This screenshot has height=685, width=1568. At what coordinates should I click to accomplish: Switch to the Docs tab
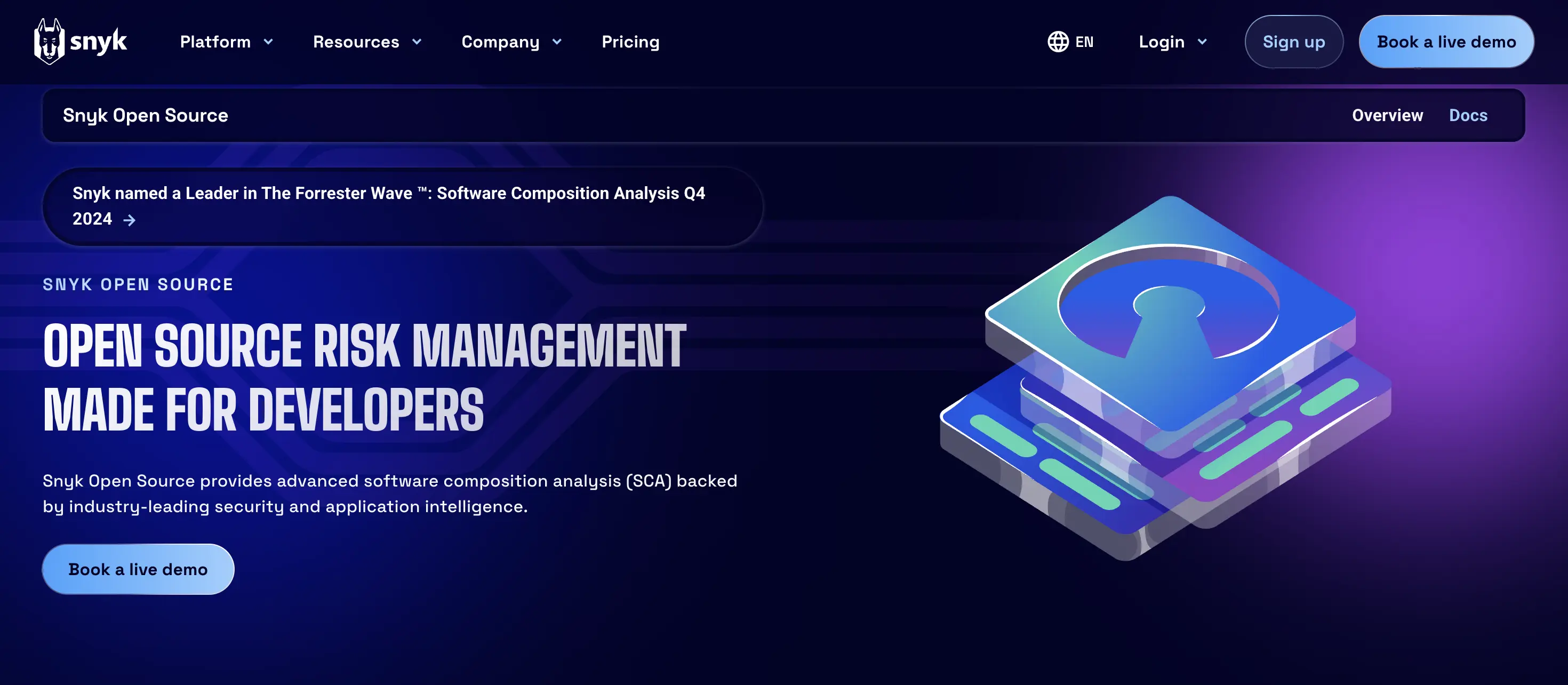click(1468, 115)
